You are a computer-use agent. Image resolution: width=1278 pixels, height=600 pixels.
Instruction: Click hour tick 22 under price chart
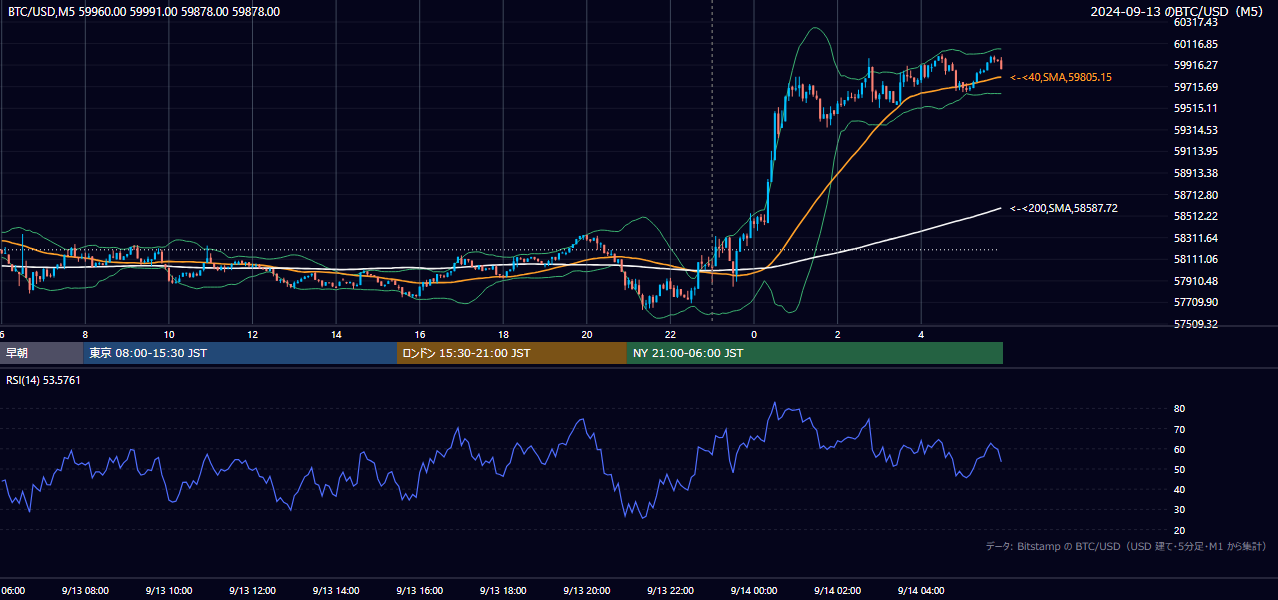670,335
